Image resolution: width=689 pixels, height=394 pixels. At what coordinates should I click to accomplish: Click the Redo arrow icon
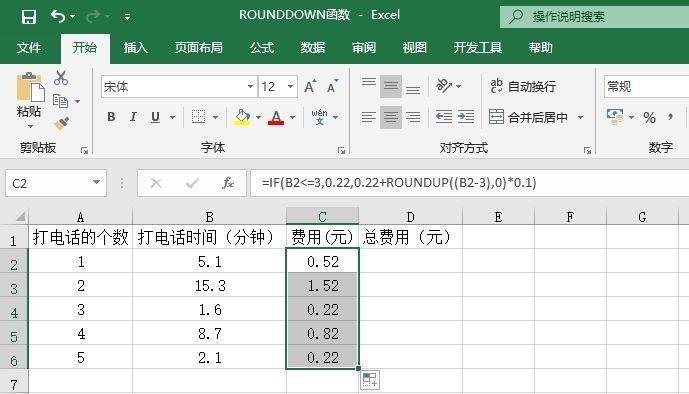pyautogui.click(x=93, y=17)
